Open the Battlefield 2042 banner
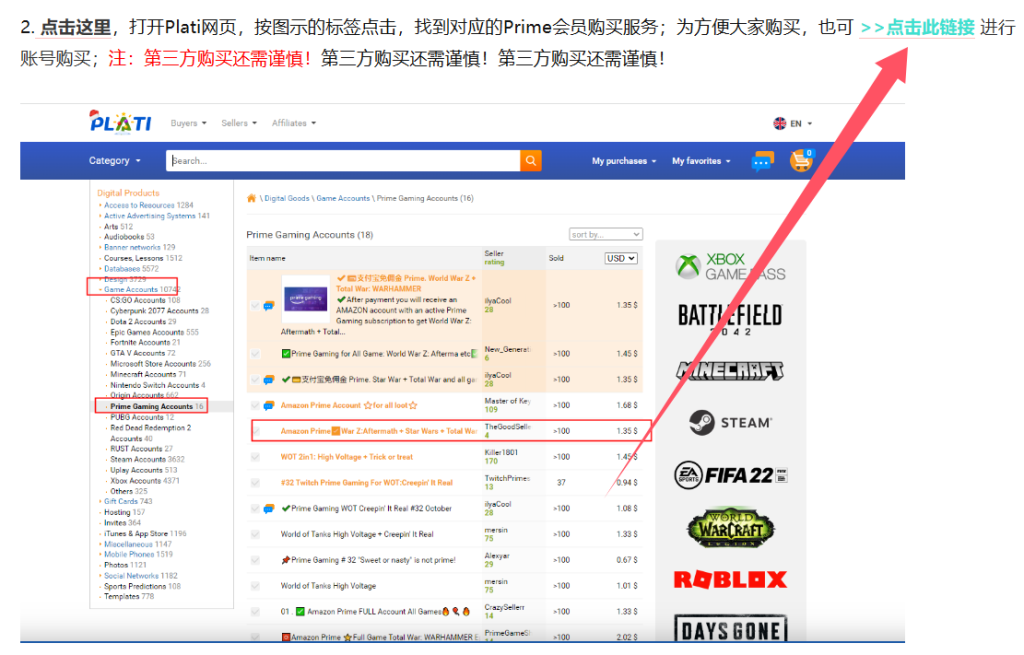This screenshot has width=1024, height=655. coord(730,320)
